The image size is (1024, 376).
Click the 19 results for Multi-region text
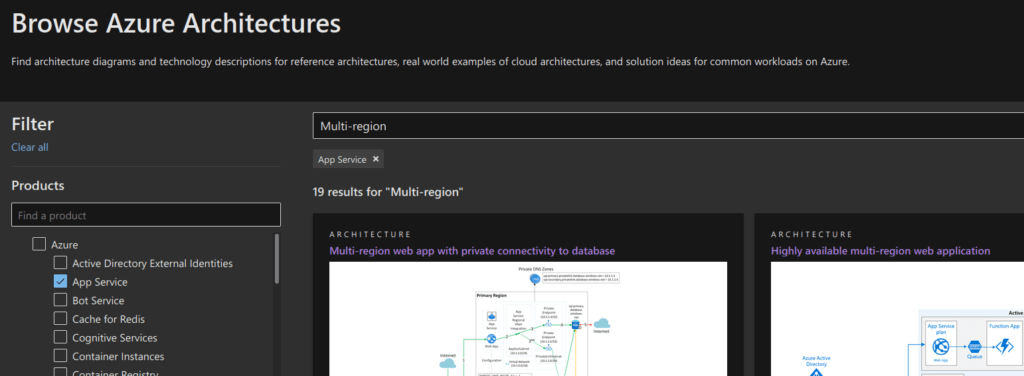point(388,193)
